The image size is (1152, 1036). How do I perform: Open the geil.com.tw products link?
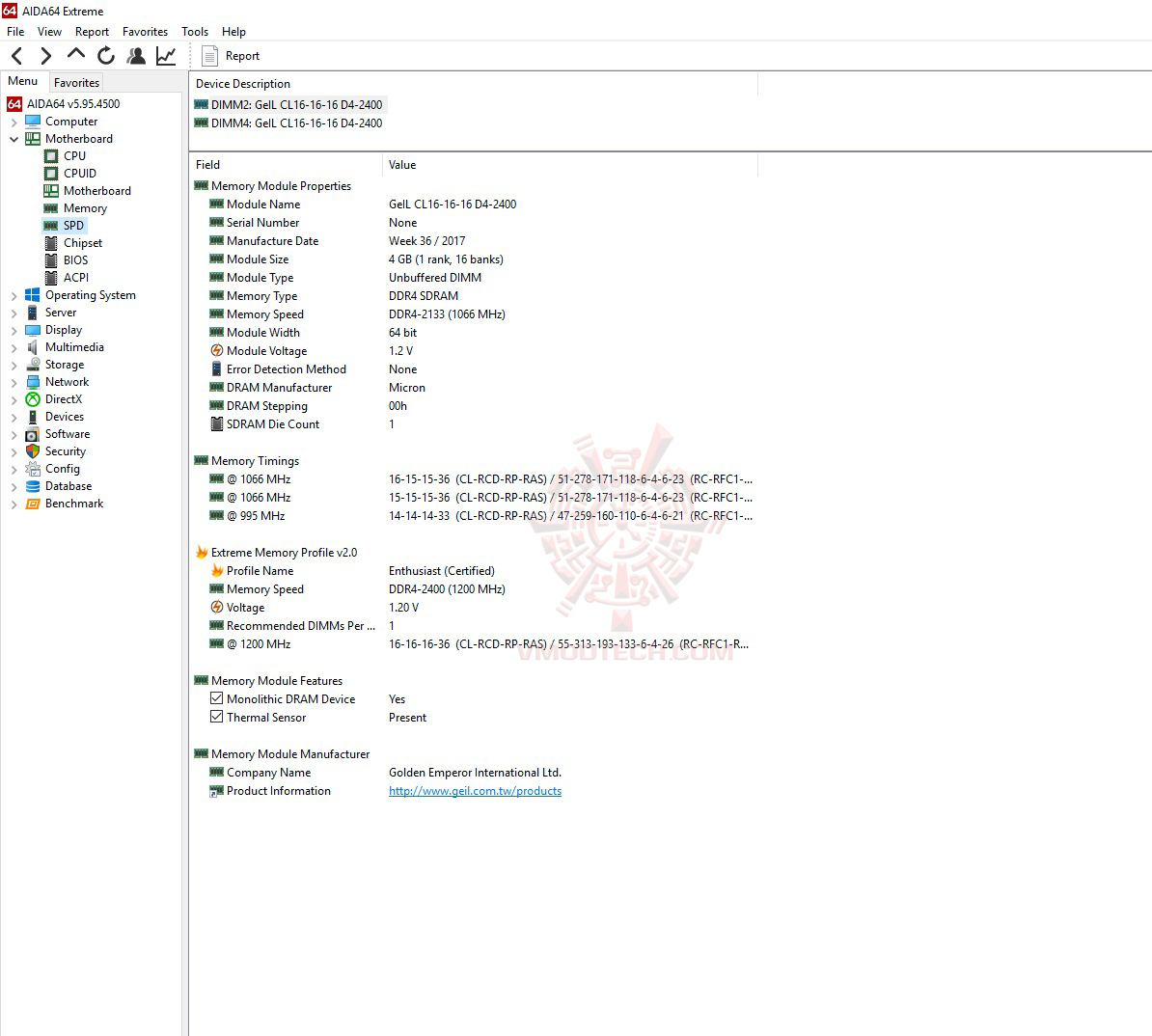click(475, 791)
